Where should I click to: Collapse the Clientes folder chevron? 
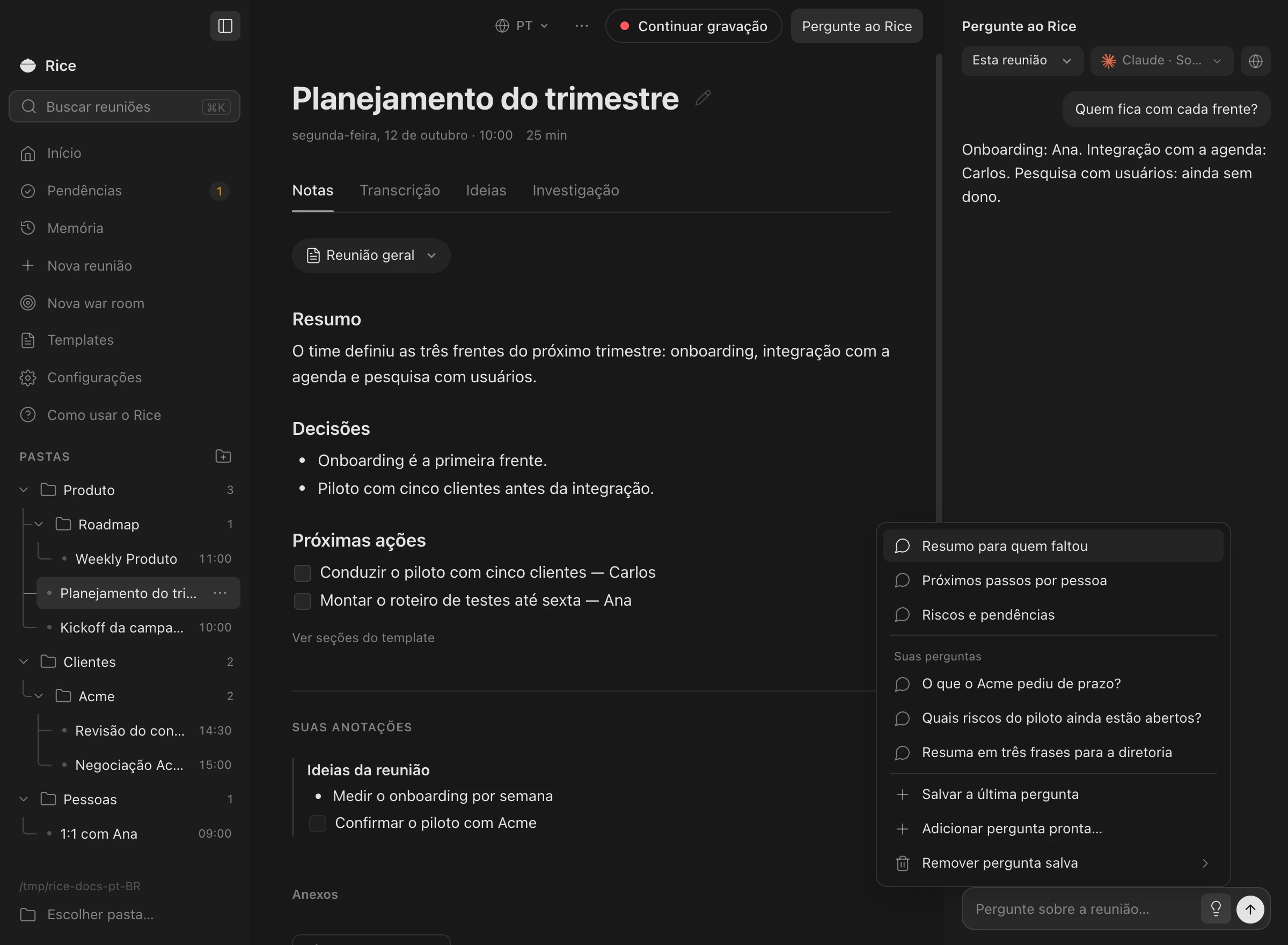24,662
